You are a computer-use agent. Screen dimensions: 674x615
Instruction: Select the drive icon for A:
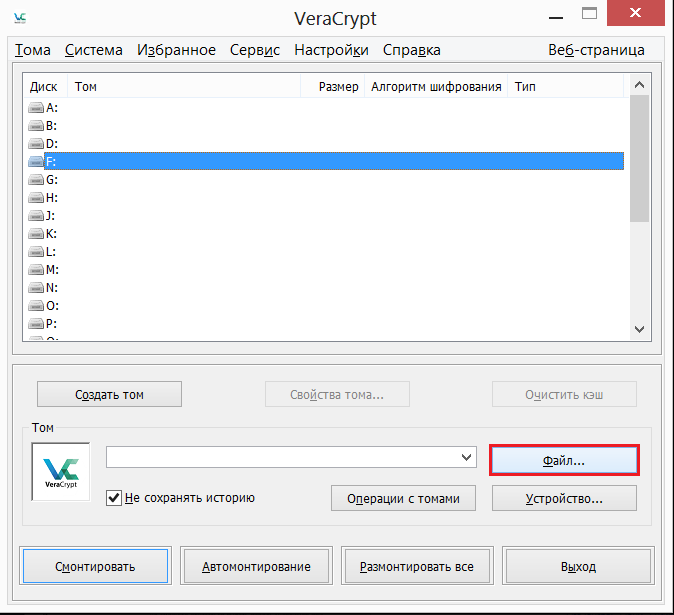tap(36, 107)
